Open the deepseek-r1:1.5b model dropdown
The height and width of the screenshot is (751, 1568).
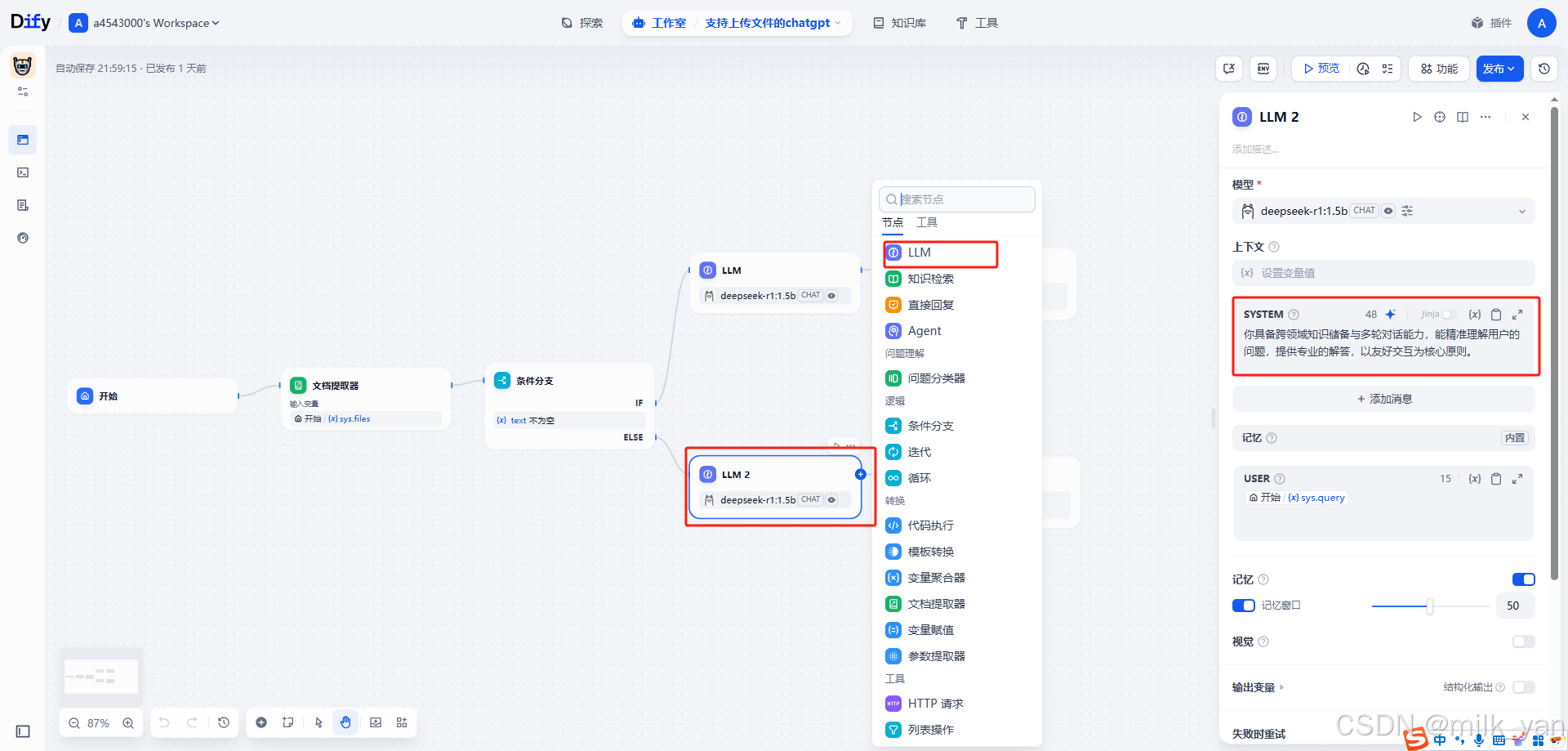pyautogui.click(x=1383, y=211)
